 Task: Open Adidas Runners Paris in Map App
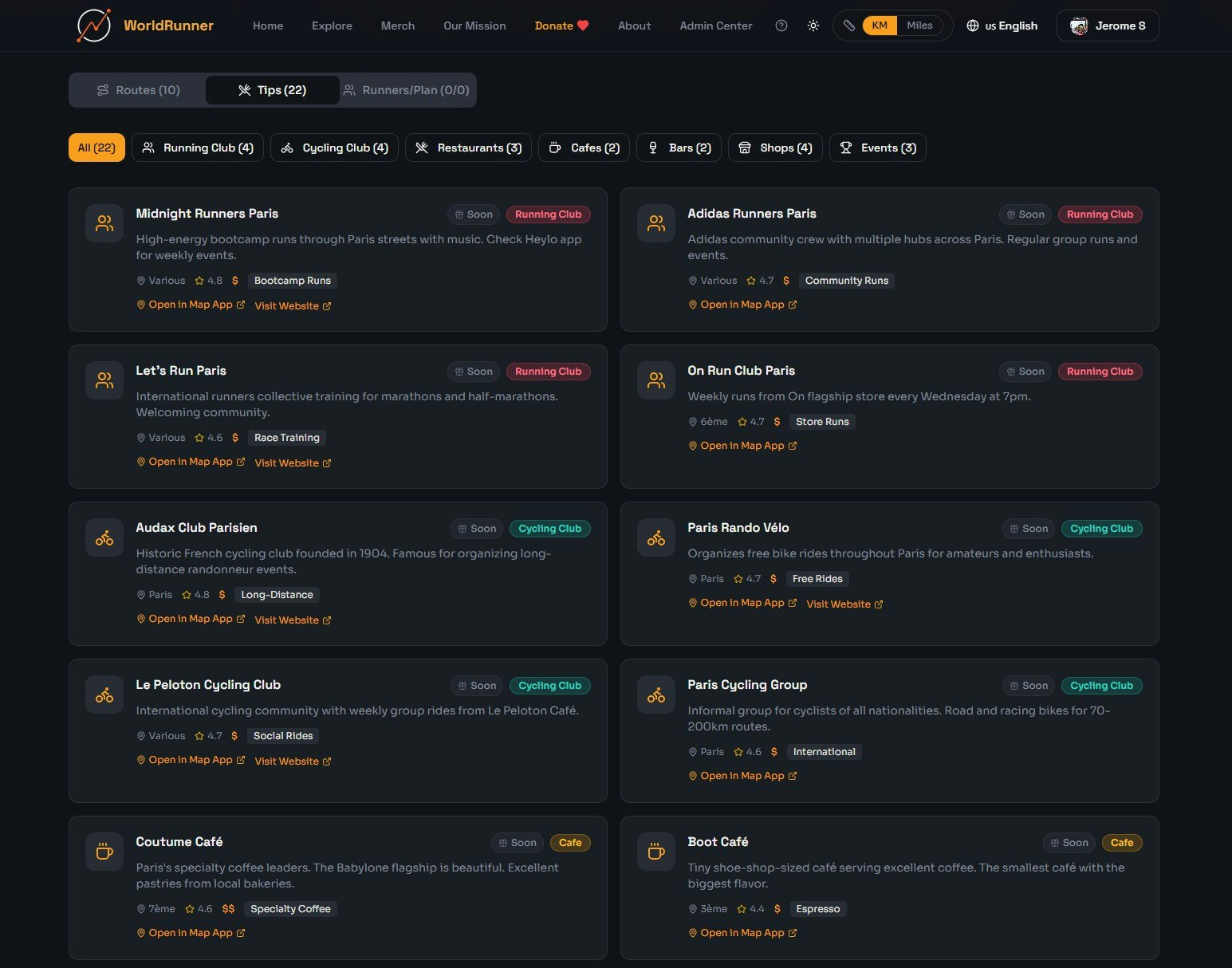pos(742,305)
